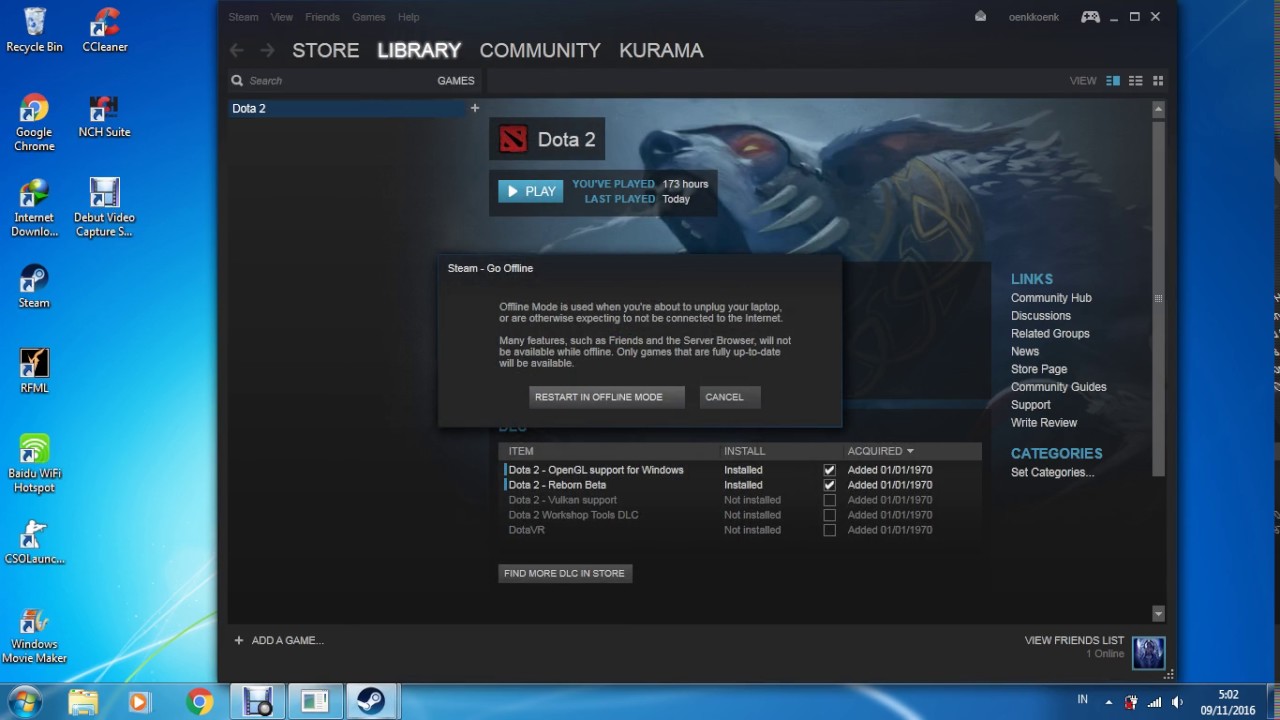Enable the DotaVR install checkbox
1280x720 pixels.
[829, 530]
